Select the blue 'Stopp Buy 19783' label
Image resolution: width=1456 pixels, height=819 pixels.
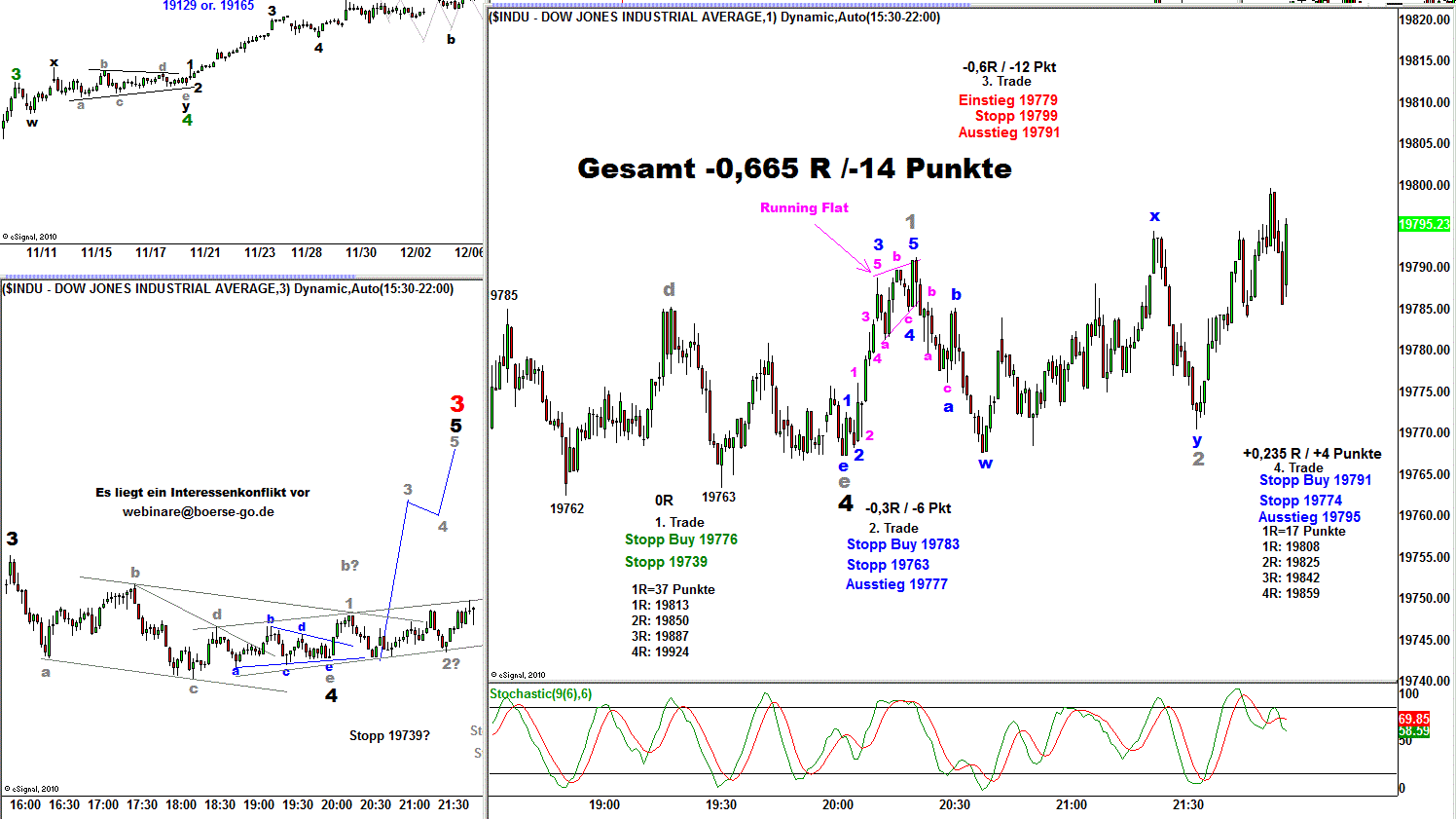tap(902, 544)
